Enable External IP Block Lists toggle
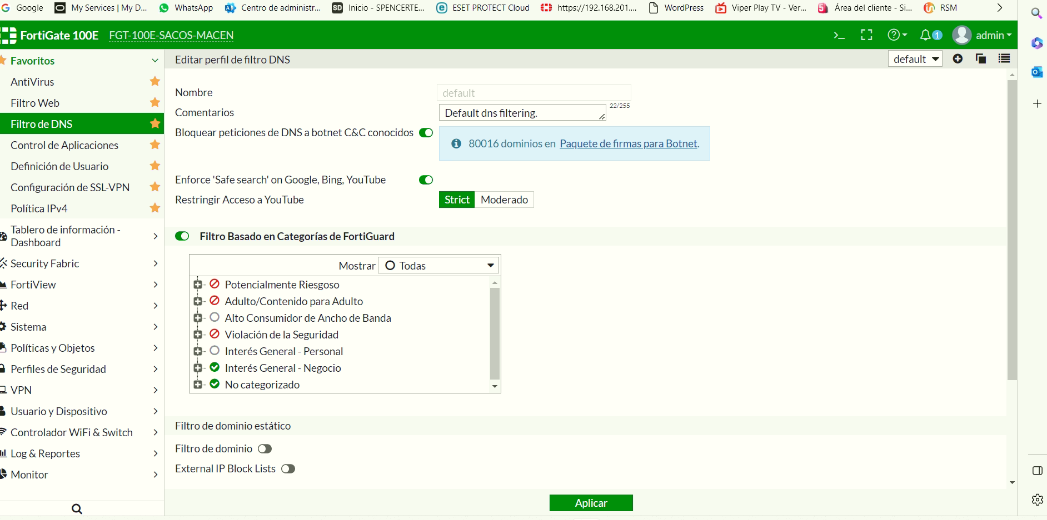1047x520 pixels. (288, 469)
